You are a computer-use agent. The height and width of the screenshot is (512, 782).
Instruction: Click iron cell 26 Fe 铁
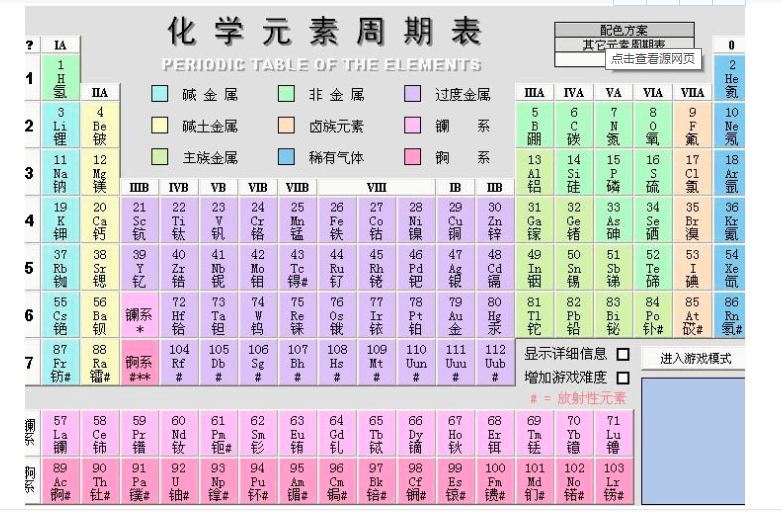(x=337, y=220)
